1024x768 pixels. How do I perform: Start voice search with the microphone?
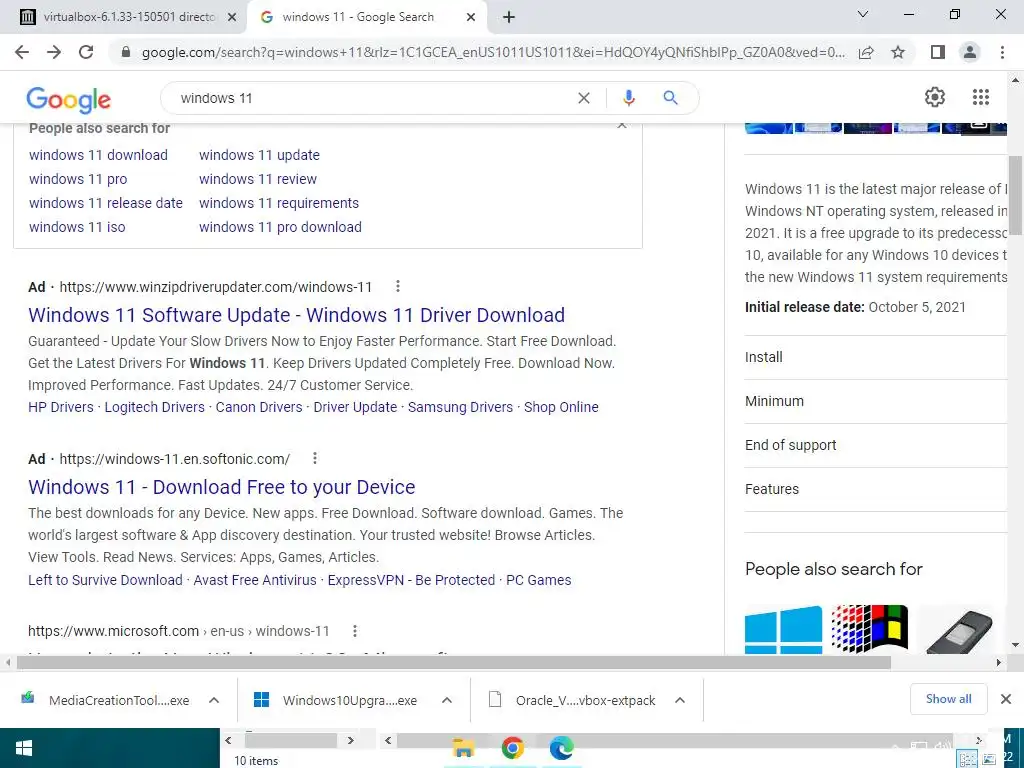[x=628, y=98]
